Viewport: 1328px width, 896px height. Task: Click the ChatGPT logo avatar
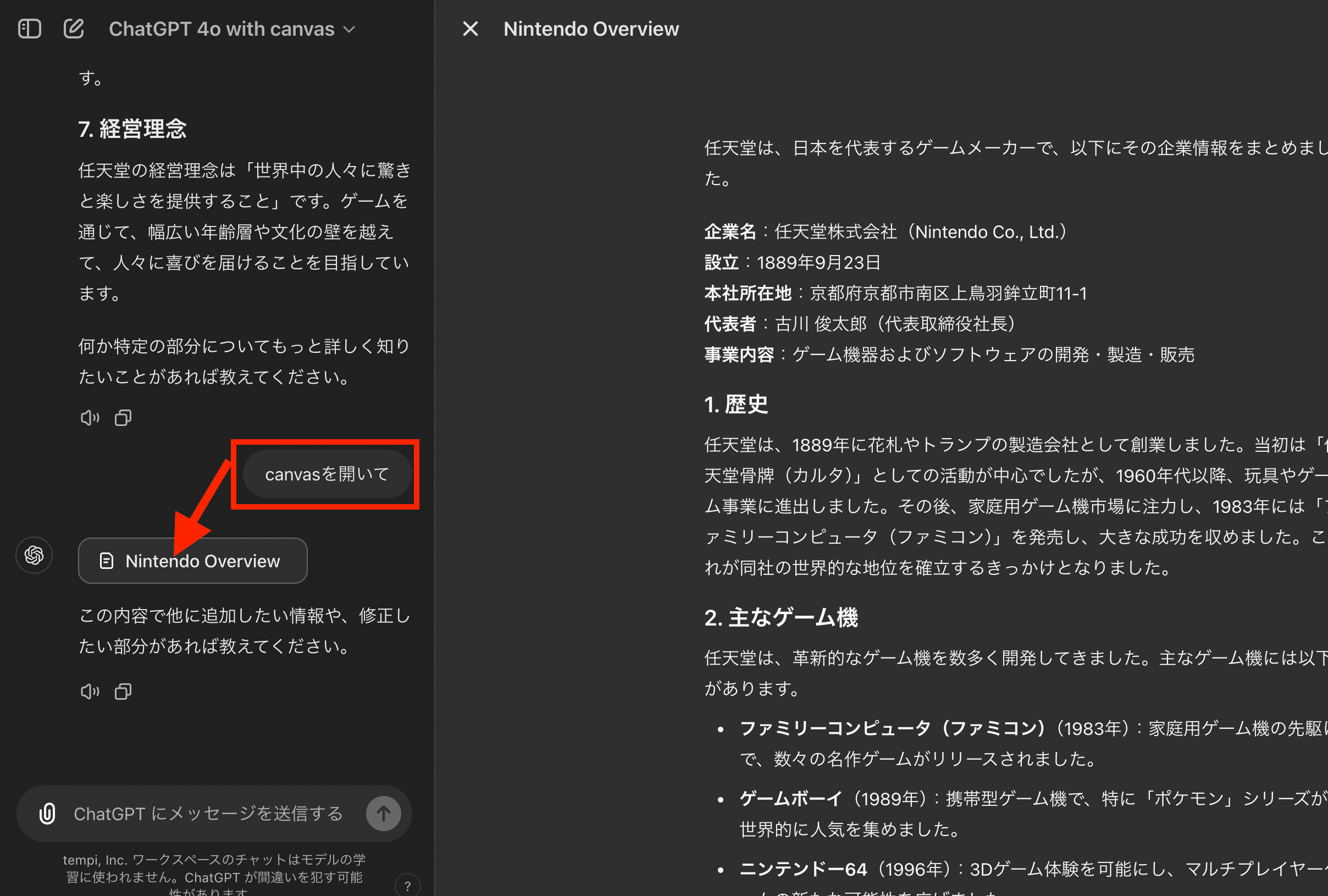click(x=34, y=555)
